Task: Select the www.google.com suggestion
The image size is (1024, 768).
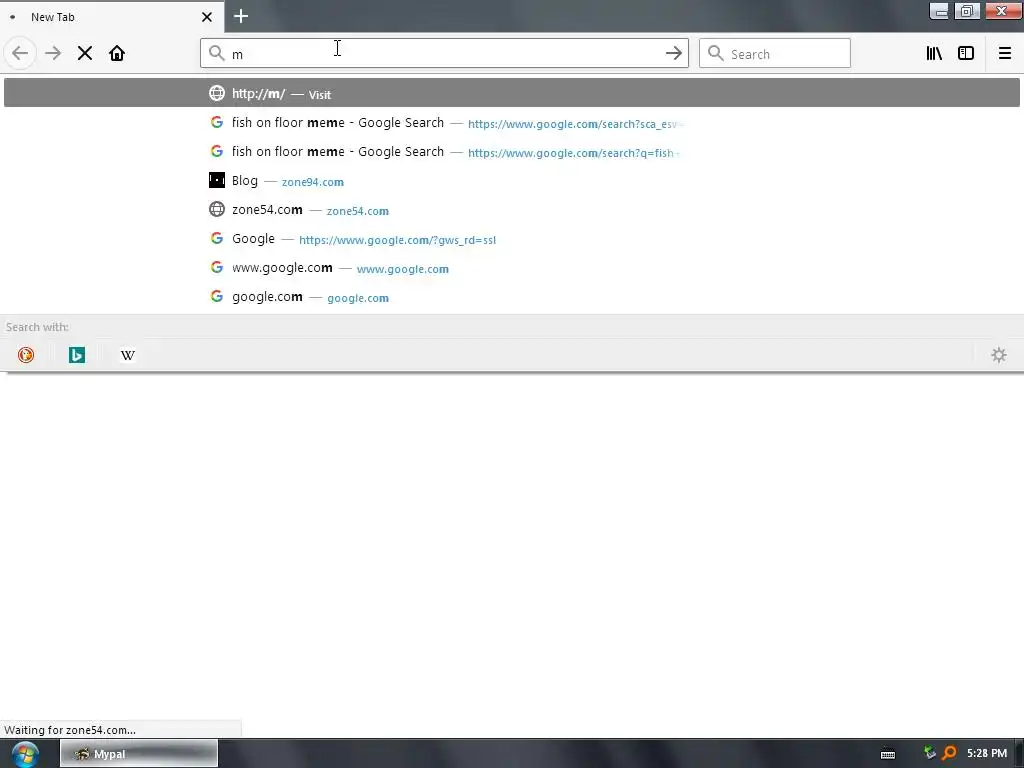Action: click(511, 268)
